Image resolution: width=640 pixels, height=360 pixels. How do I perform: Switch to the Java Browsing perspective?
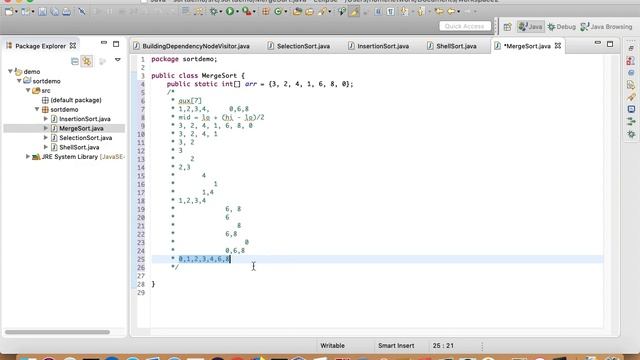(607, 27)
